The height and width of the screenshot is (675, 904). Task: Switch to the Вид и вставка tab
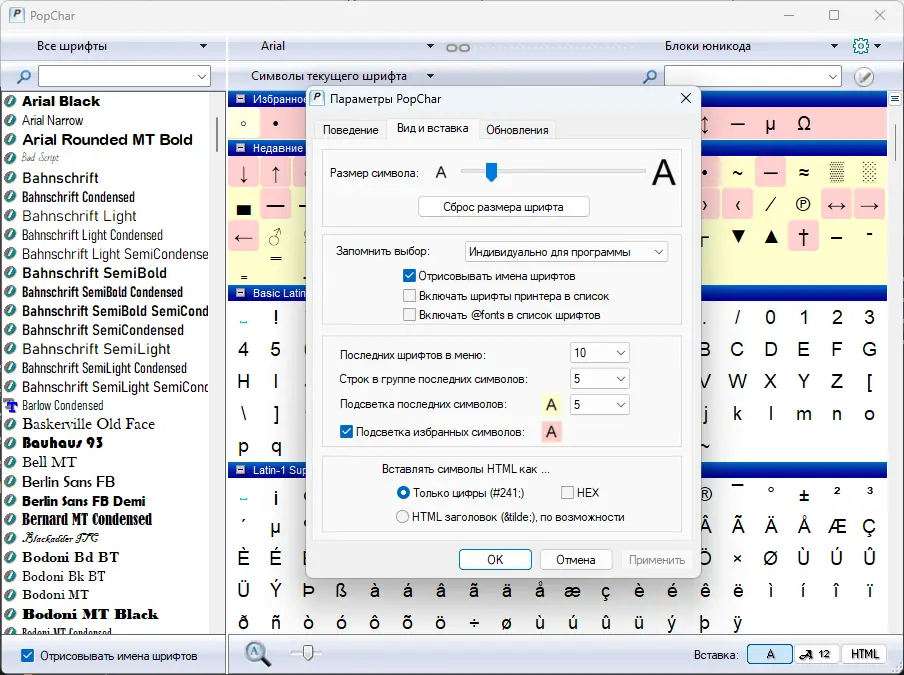(x=432, y=128)
